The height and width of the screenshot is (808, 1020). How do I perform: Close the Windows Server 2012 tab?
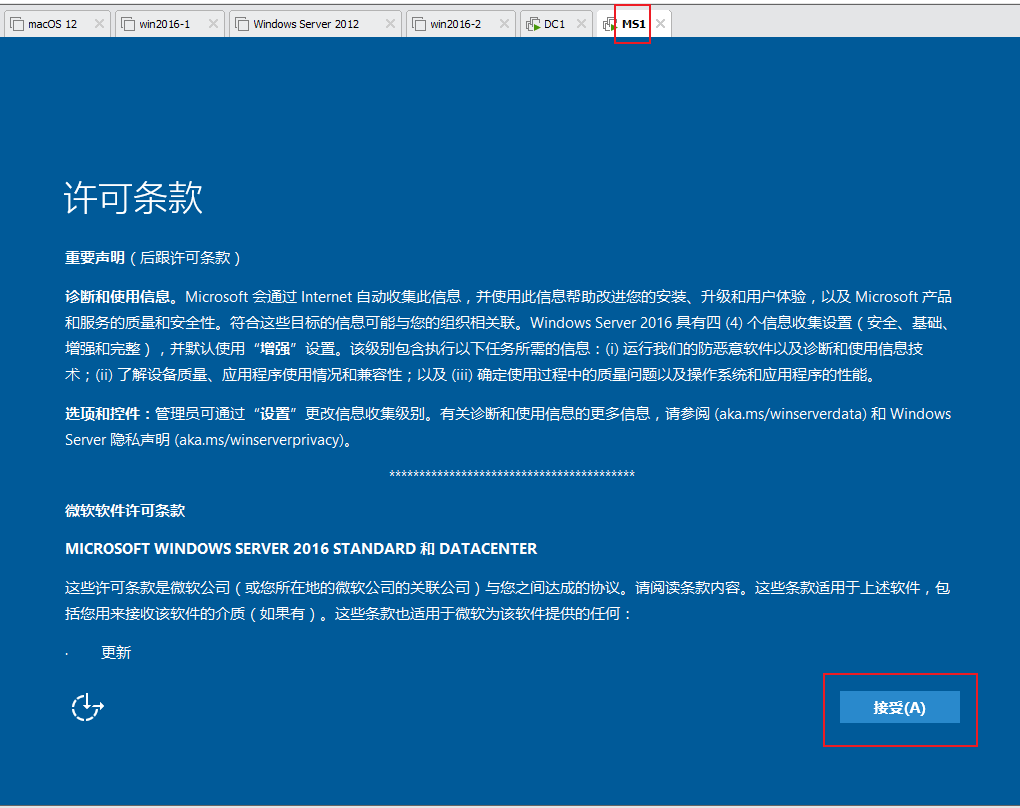[x=390, y=23]
